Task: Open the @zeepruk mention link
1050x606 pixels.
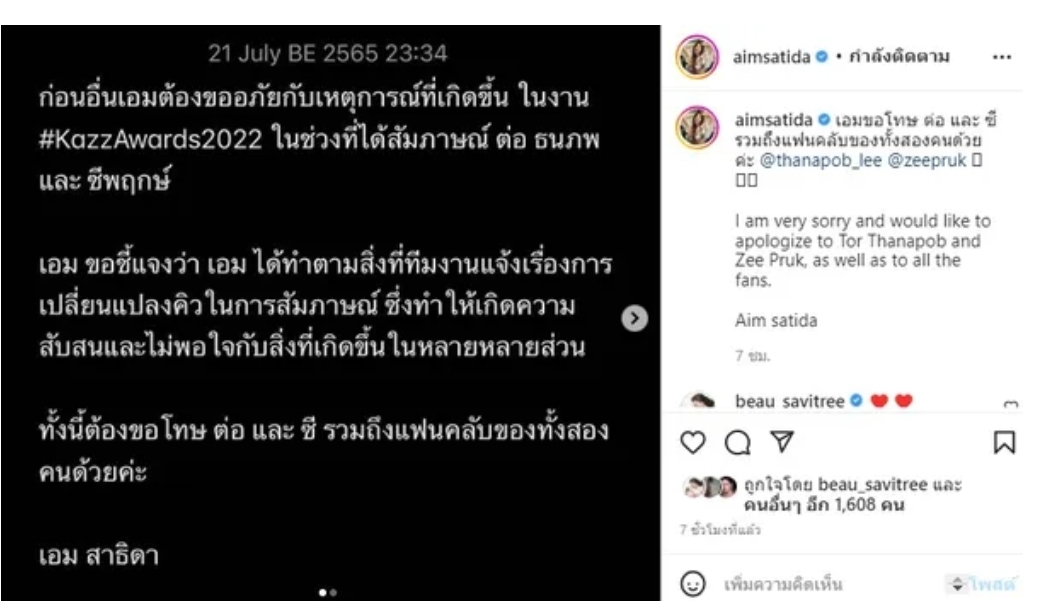Action: click(x=927, y=161)
